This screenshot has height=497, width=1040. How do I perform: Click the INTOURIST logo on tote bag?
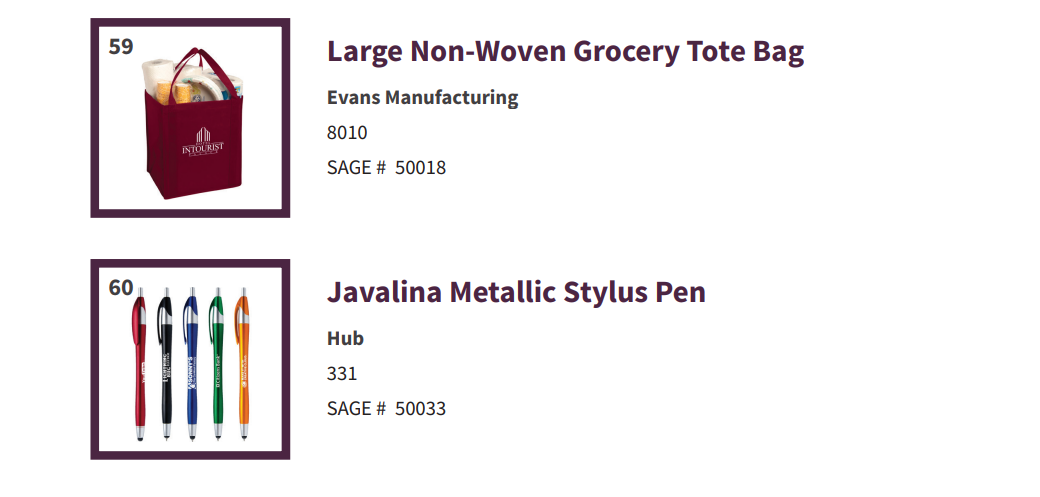pyautogui.click(x=203, y=142)
